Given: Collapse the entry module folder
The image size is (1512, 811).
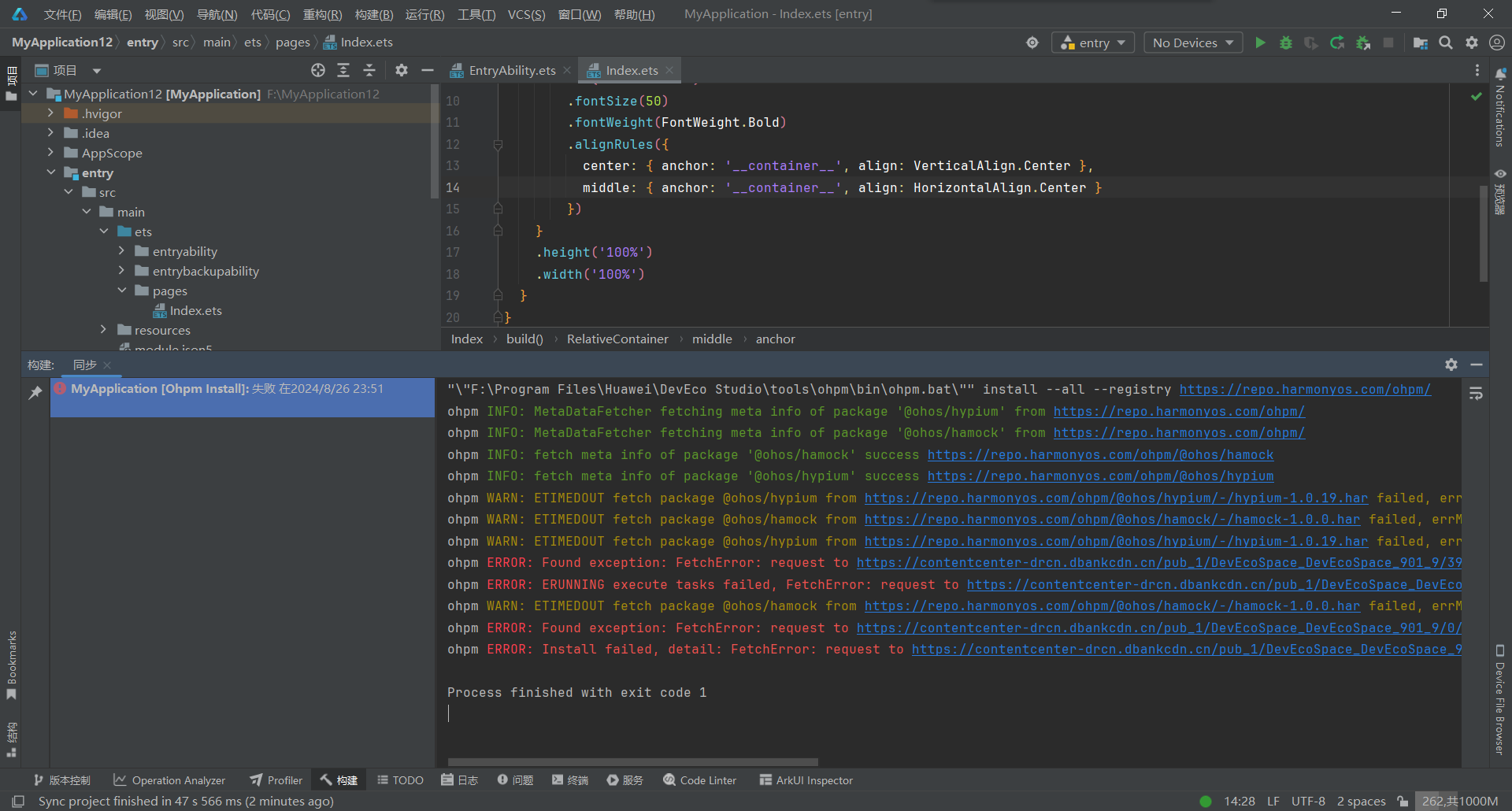Looking at the screenshot, I should 50,172.
